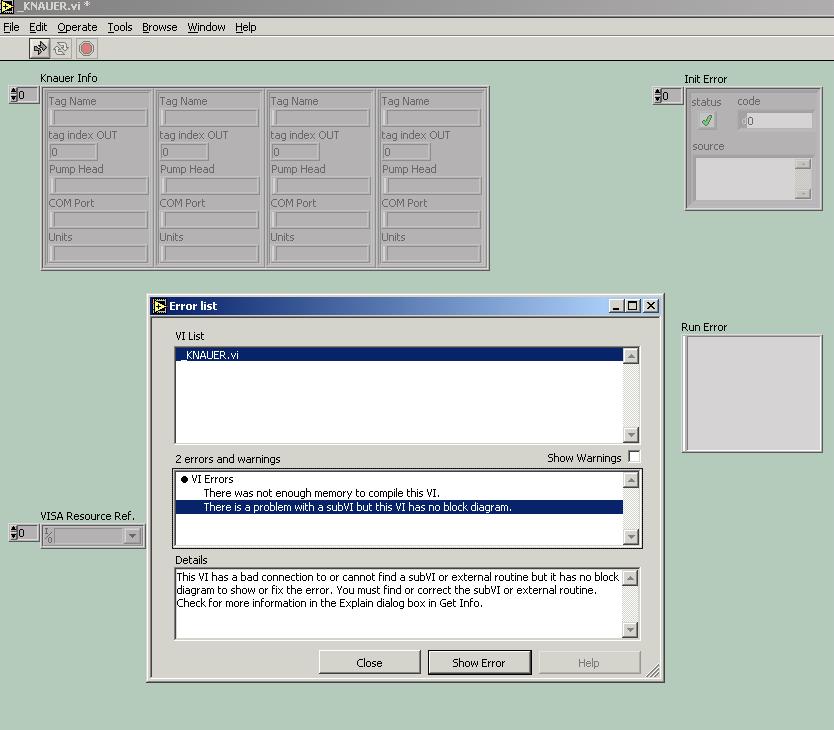Click the Error list resize grip corner
This screenshot has height=730, width=834.
[653, 671]
